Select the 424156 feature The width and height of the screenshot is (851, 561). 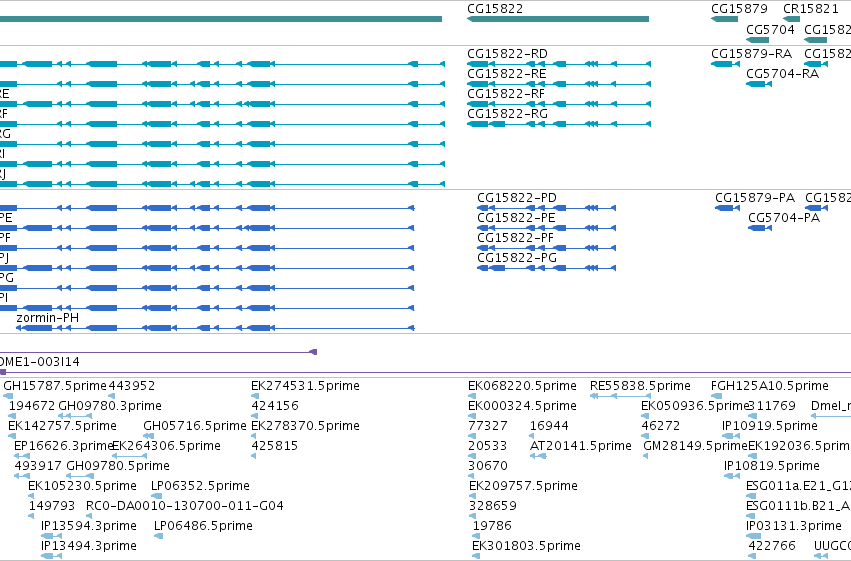[254, 416]
